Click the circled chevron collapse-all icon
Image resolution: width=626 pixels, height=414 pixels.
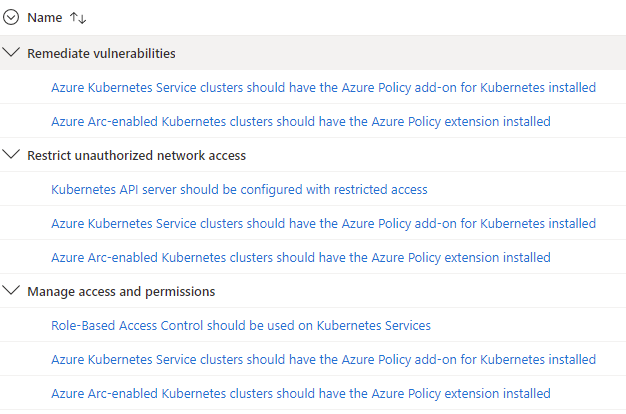click(x=11, y=18)
